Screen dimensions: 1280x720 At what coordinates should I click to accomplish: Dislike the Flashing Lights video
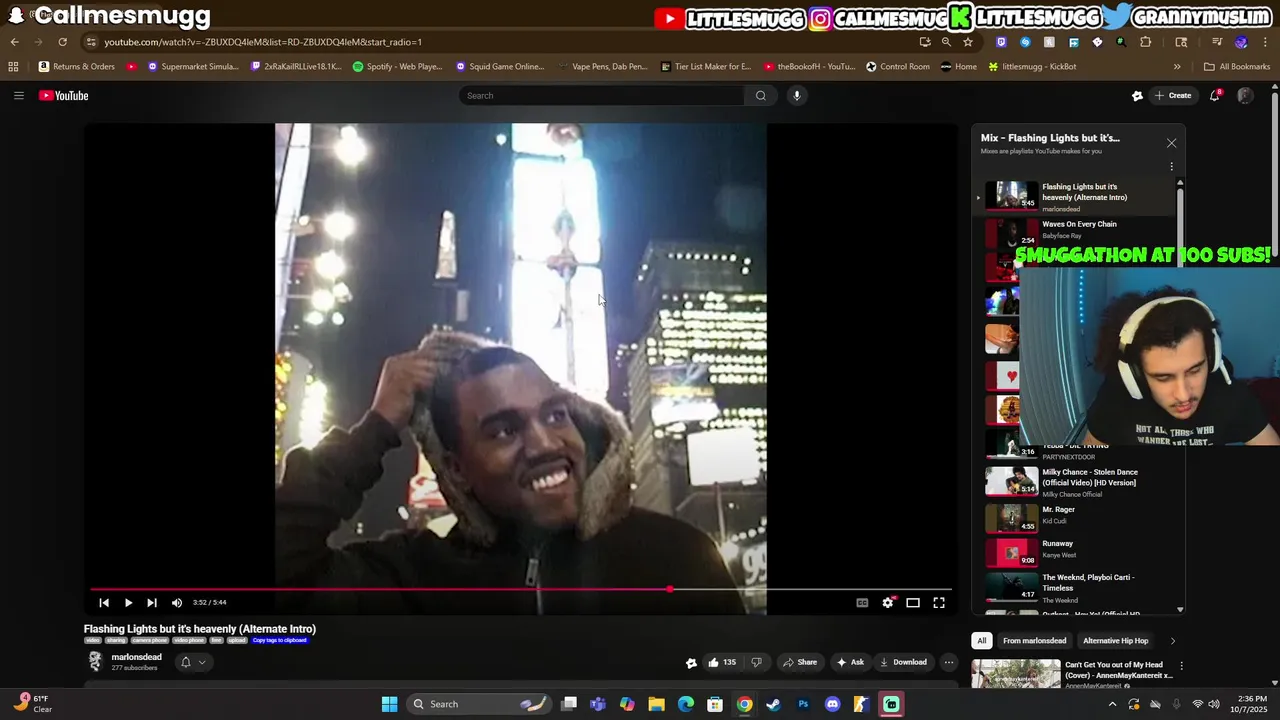(x=756, y=662)
